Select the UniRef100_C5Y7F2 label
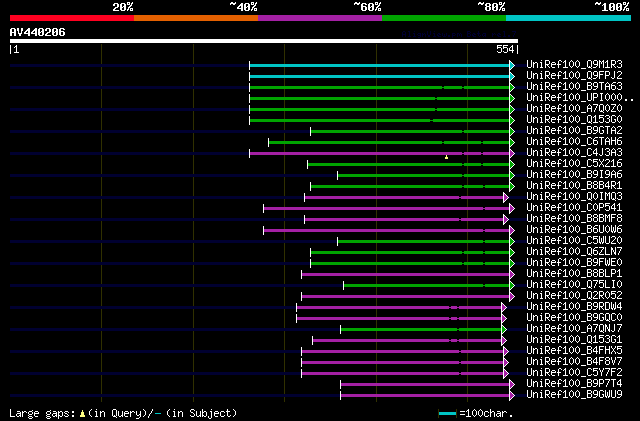640x421 pixels. [x=574, y=373]
